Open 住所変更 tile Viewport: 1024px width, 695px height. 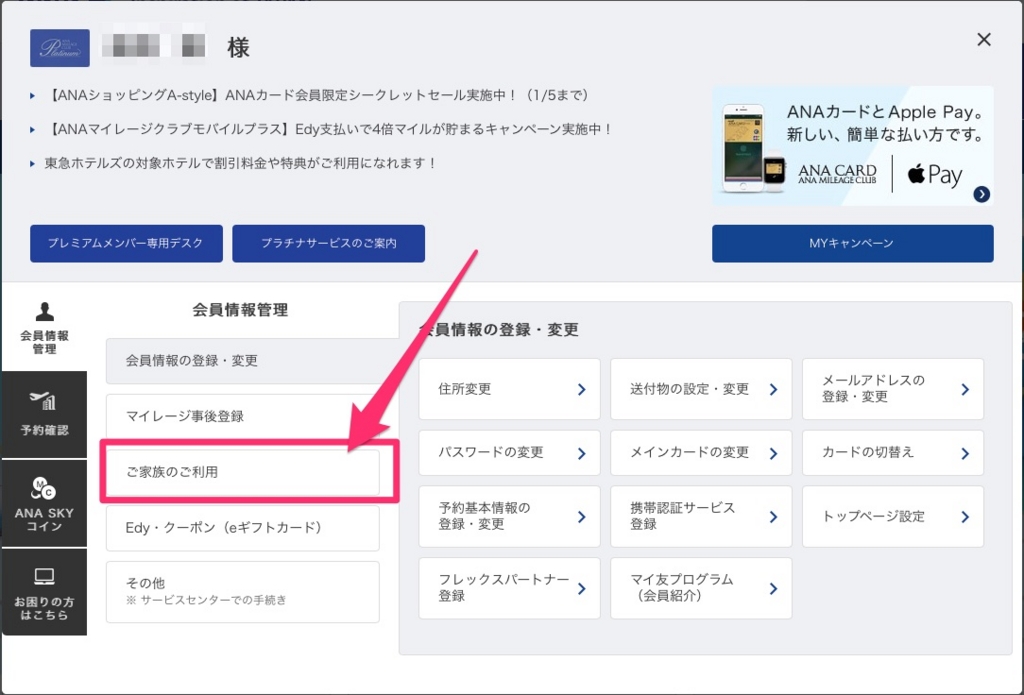(x=509, y=389)
